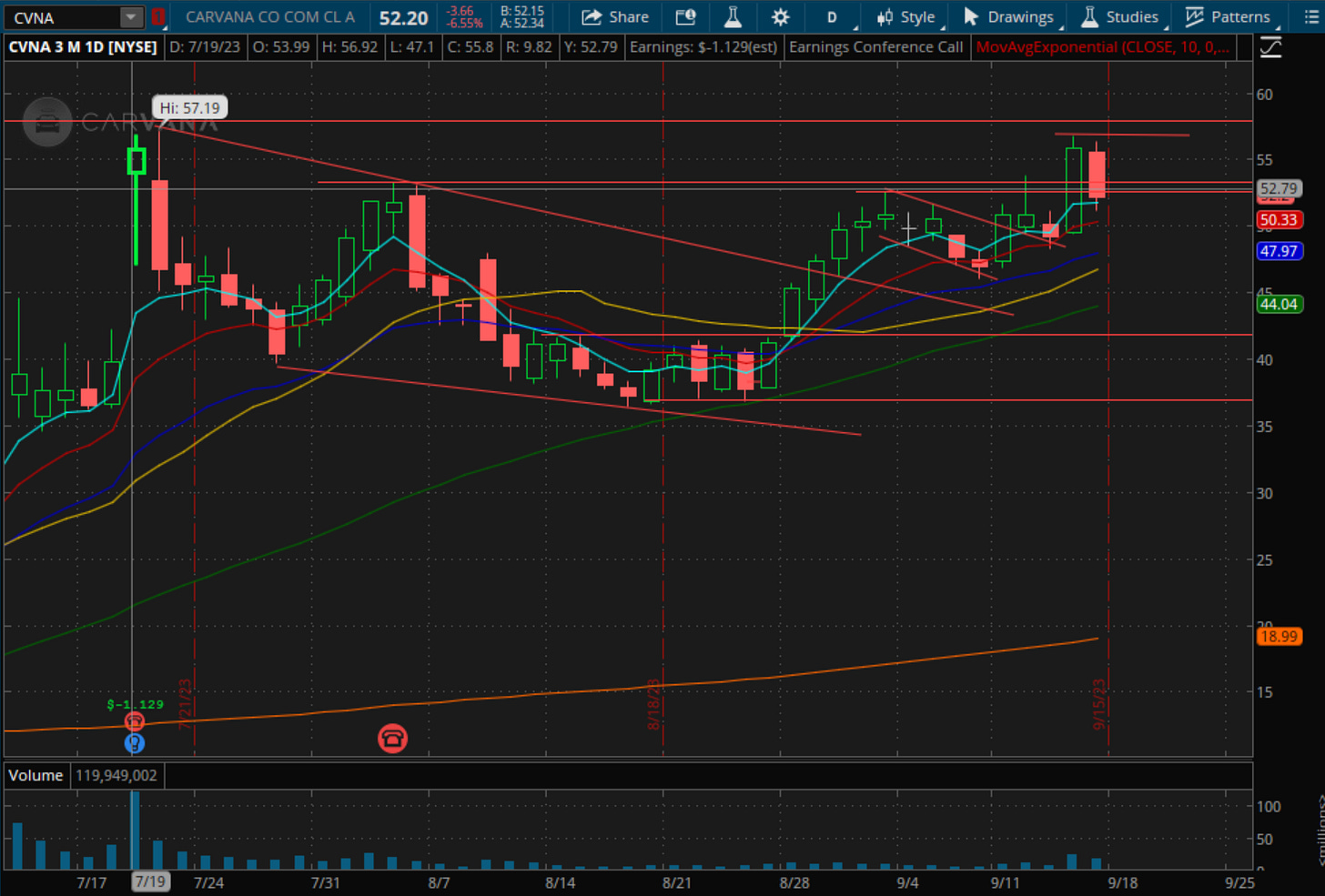This screenshot has height=896, width=1325.
Task: Open the D timeframe selector
Action: click(x=832, y=17)
